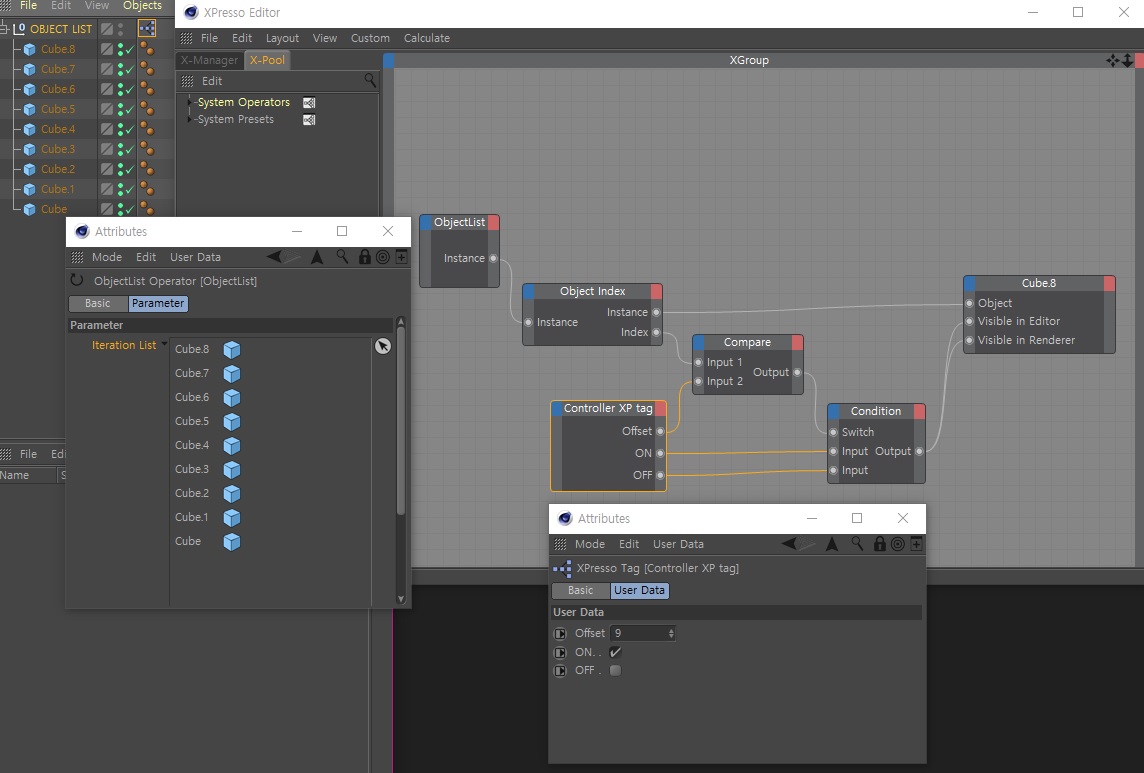
Task: Toggle the OFF checkbox in User Data
Action: 615,670
